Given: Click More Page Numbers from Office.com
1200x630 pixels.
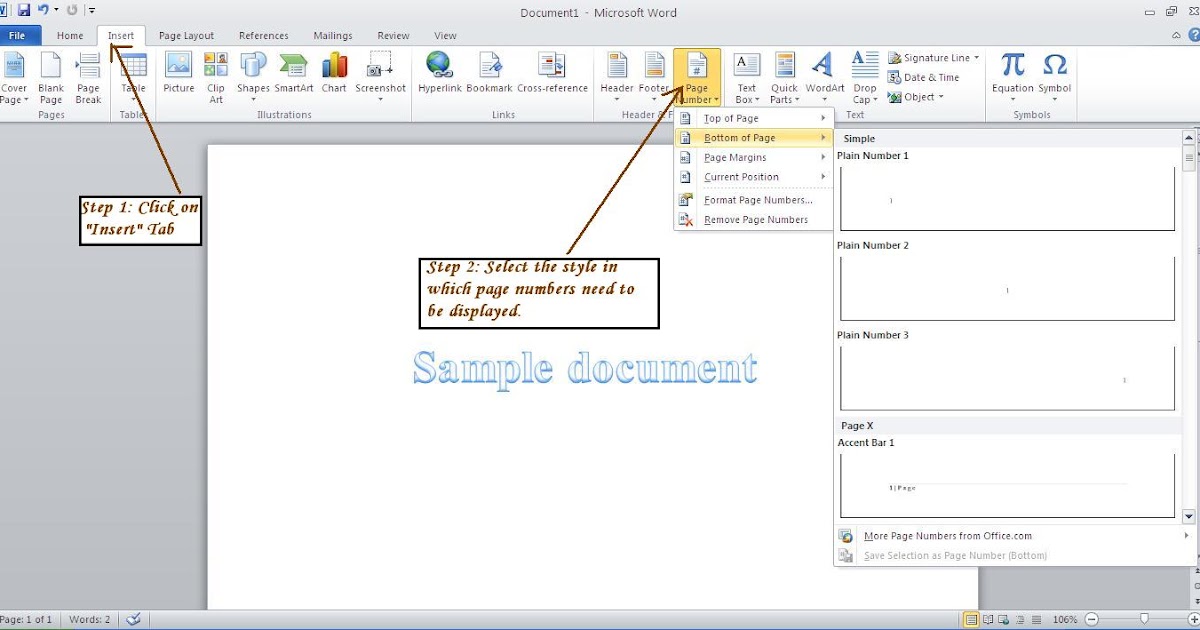Looking at the screenshot, I should coord(949,536).
